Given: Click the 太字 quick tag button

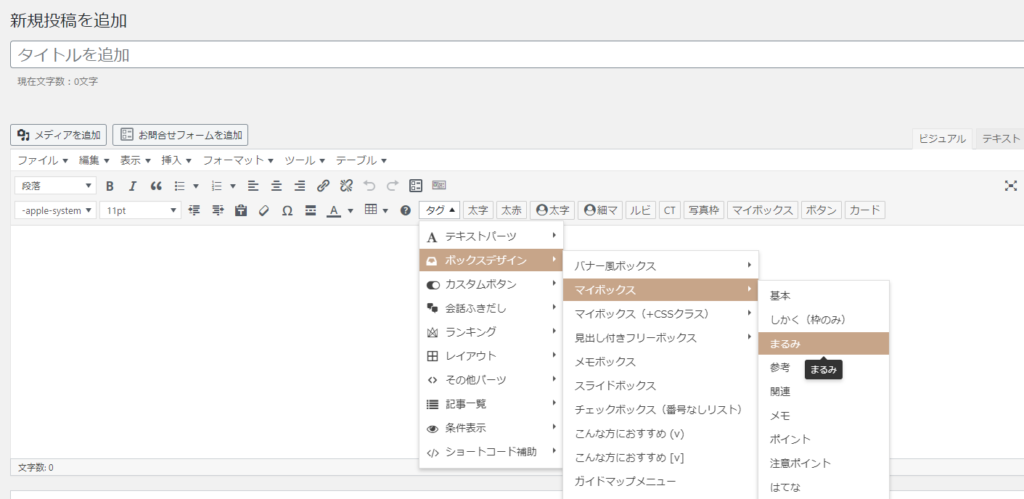Looking at the screenshot, I should pyautogui.click(x=479, y=210).
